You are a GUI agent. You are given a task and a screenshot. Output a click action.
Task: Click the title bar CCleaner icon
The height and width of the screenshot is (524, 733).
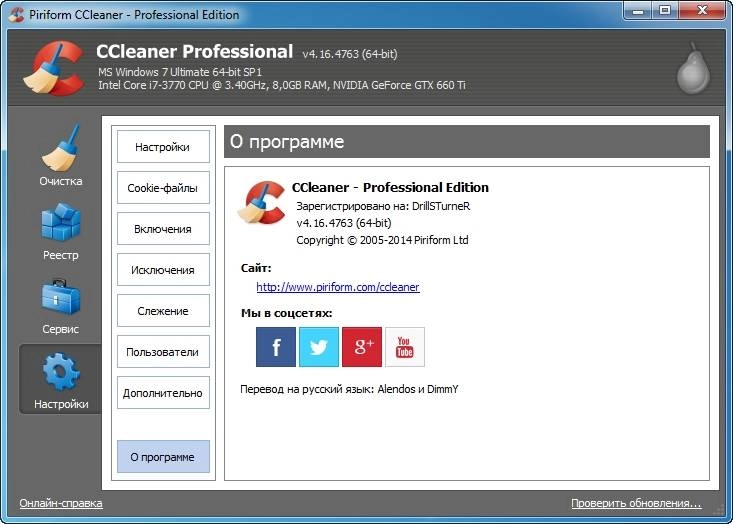(x=16, y=14)
